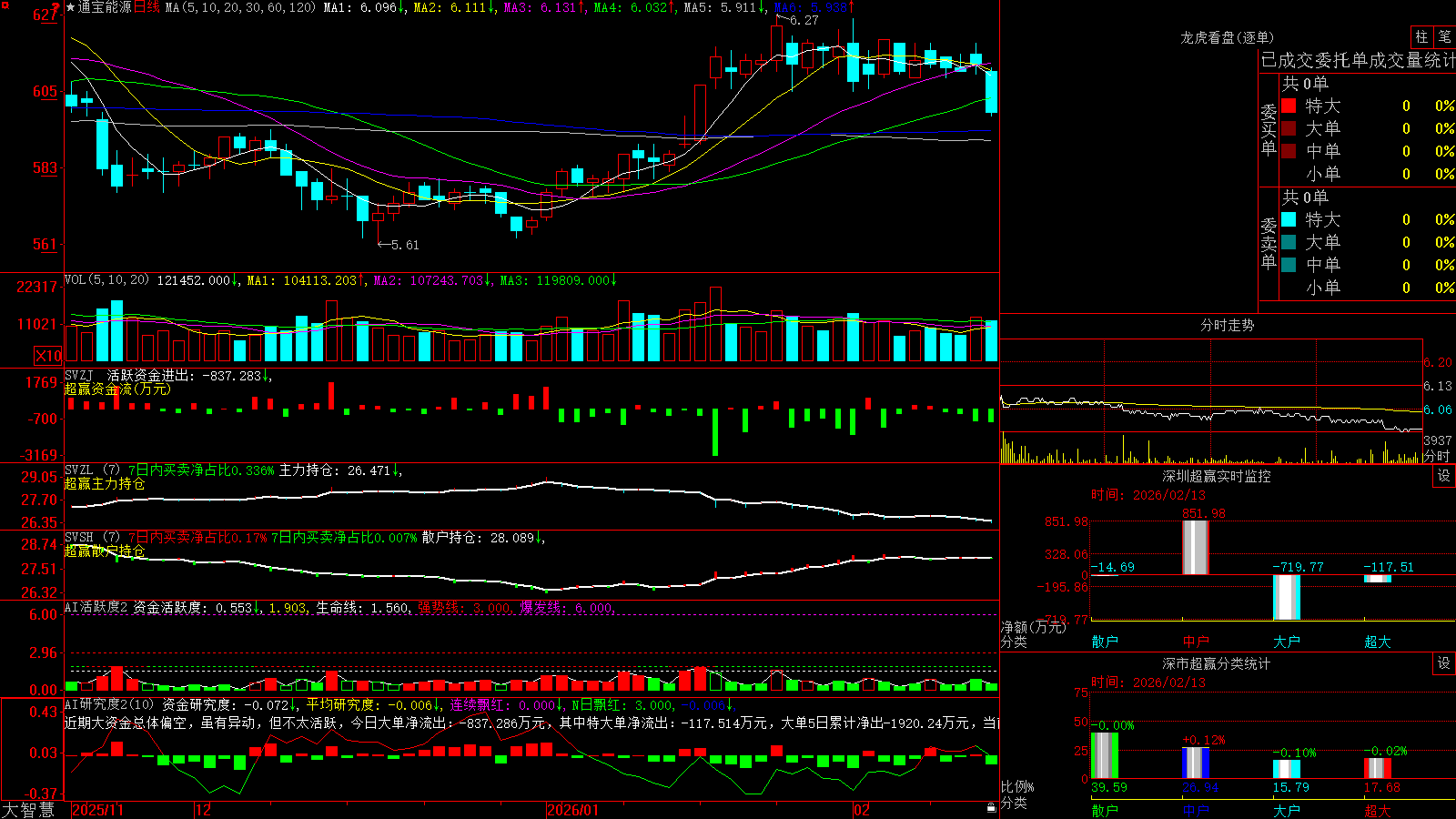Open 设 settings for 深市超赢分类统计
Image resolution: width=1456 pixels, height=819 pixels.
pyautogui.click(x=1444, y=663)
